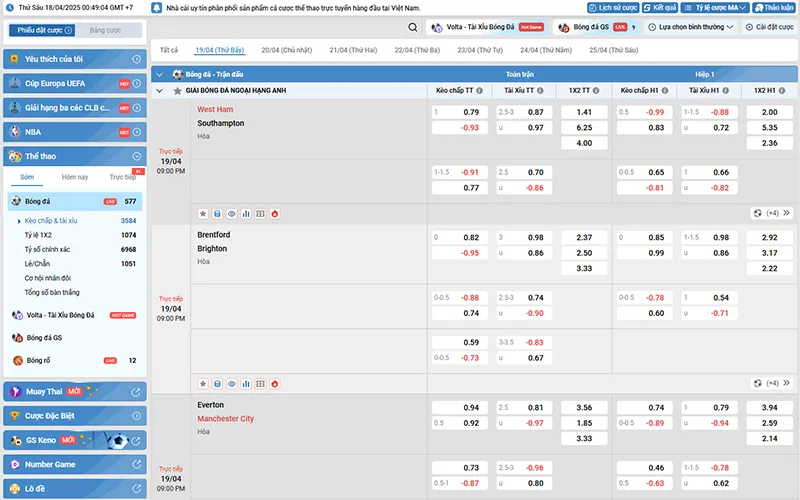This screenshot has width=800, height=500.
Task: Favorite the West Ham match with star icon
Action: pos(203,214)
